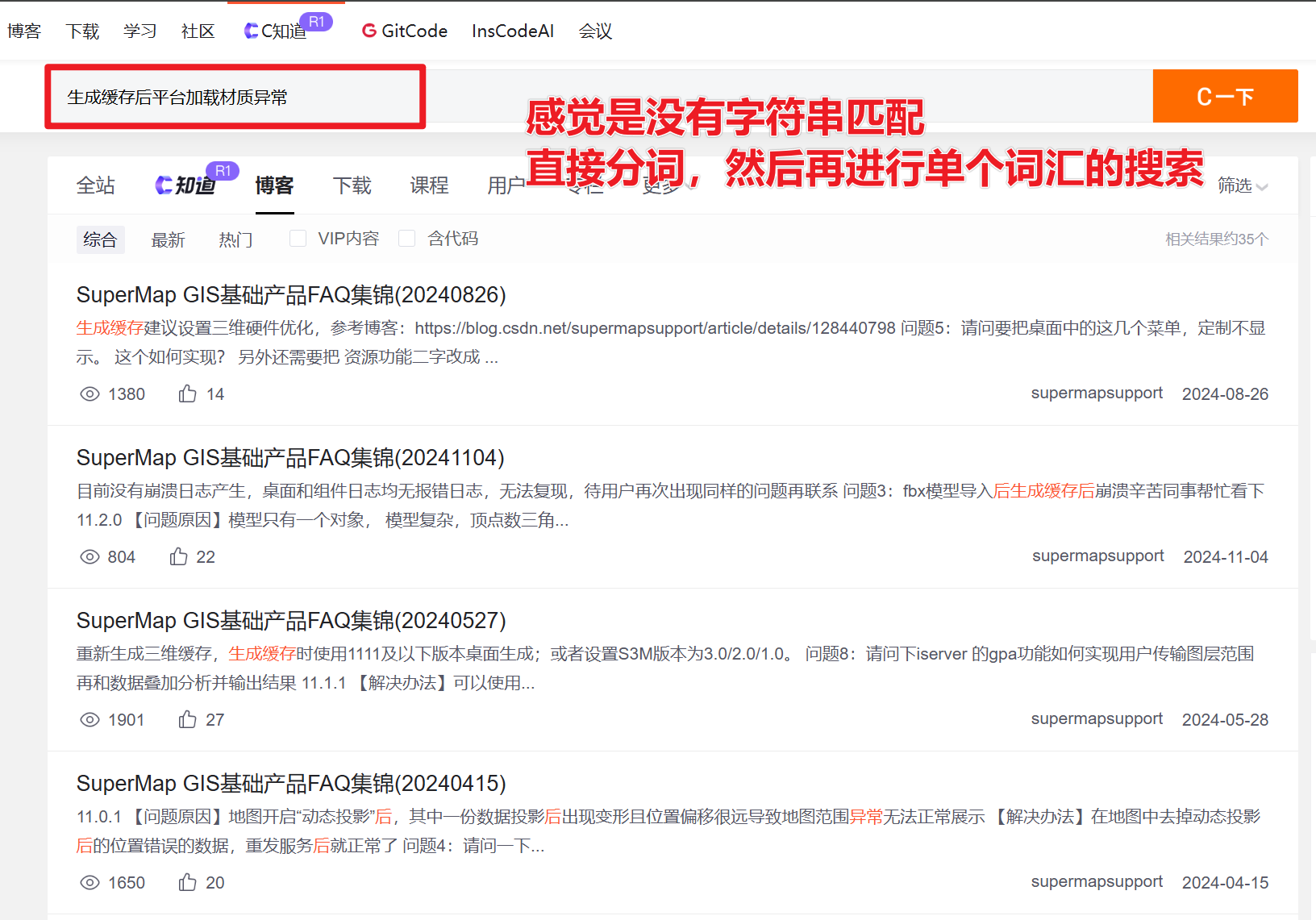Open the 博客 top navigation link
Screen dimensions: 1316x920
(x=24, y=31)
